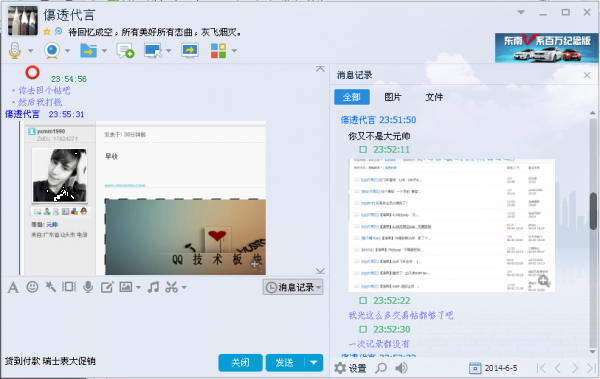
Task: Record a voice message with the mic icon
Action: [x=88, y=287]
